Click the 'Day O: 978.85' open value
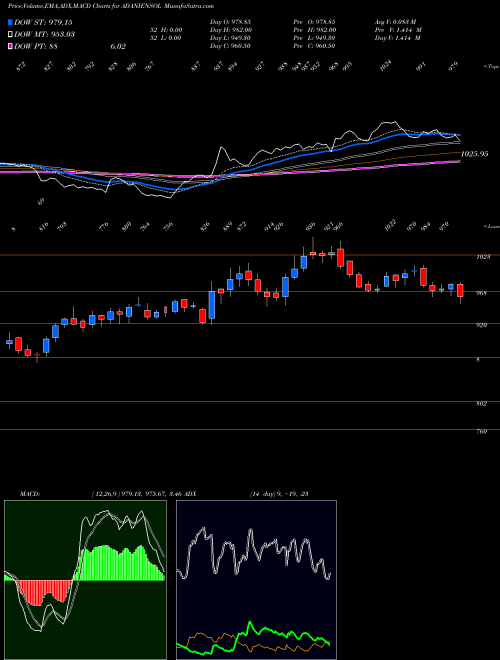 (x=230, y=22)
